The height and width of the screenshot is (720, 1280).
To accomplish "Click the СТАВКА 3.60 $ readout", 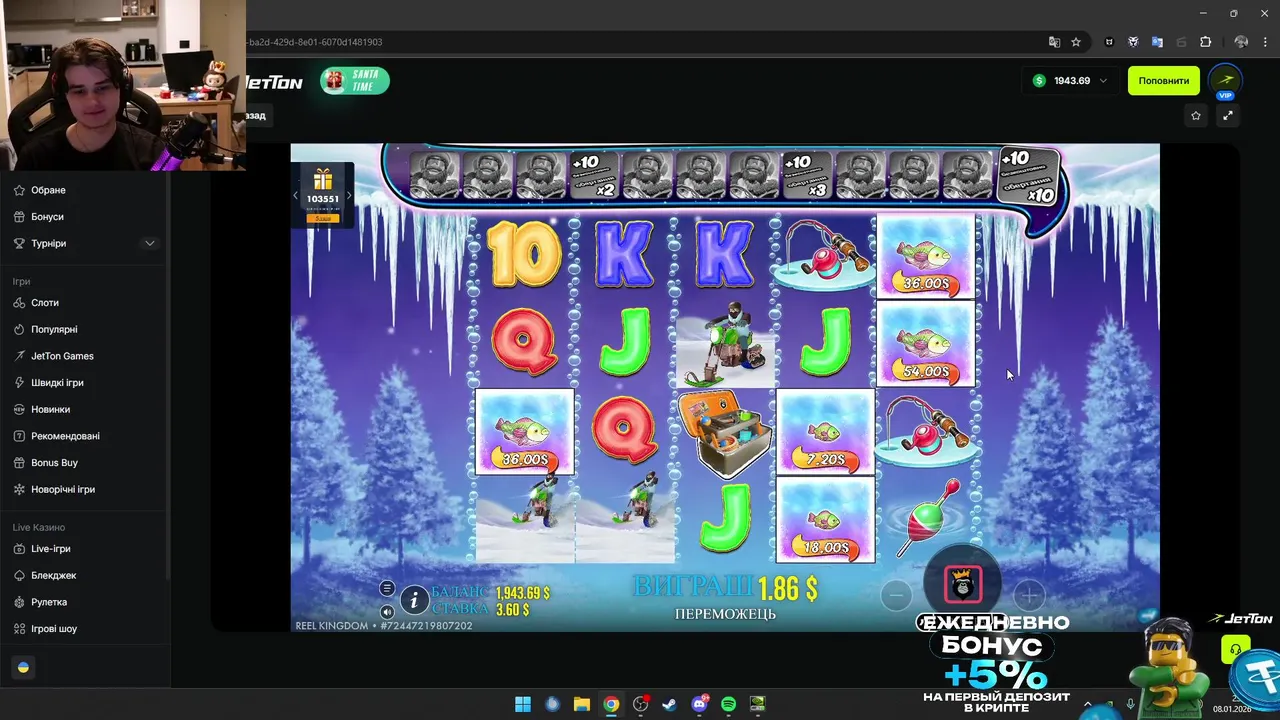I will [481, 609].
